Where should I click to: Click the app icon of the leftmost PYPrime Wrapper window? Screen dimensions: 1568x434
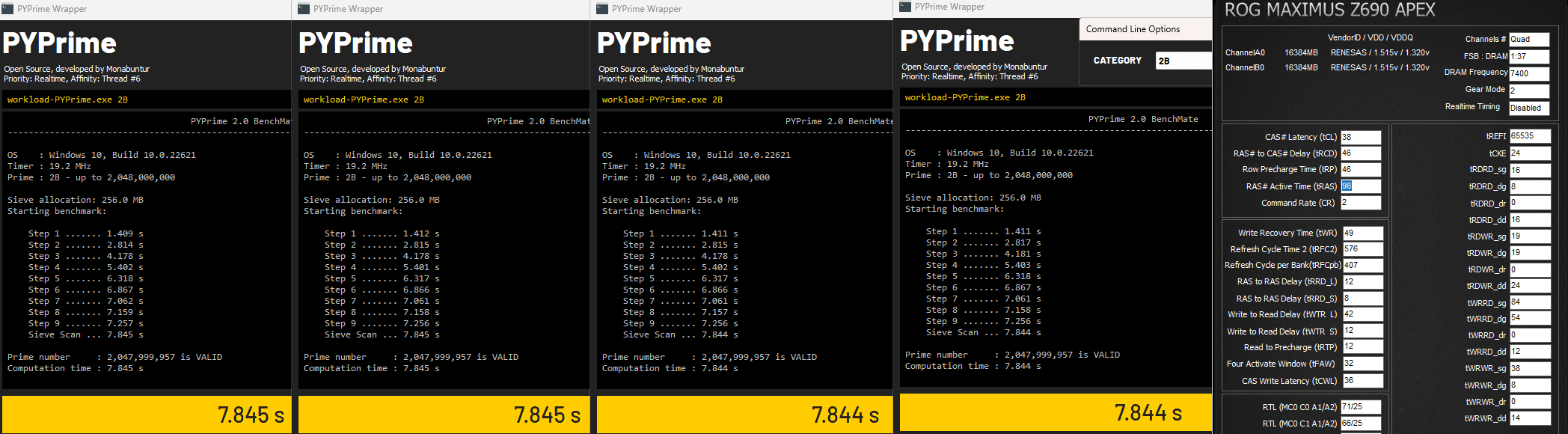pyautogui.click(x=8, y=9)
